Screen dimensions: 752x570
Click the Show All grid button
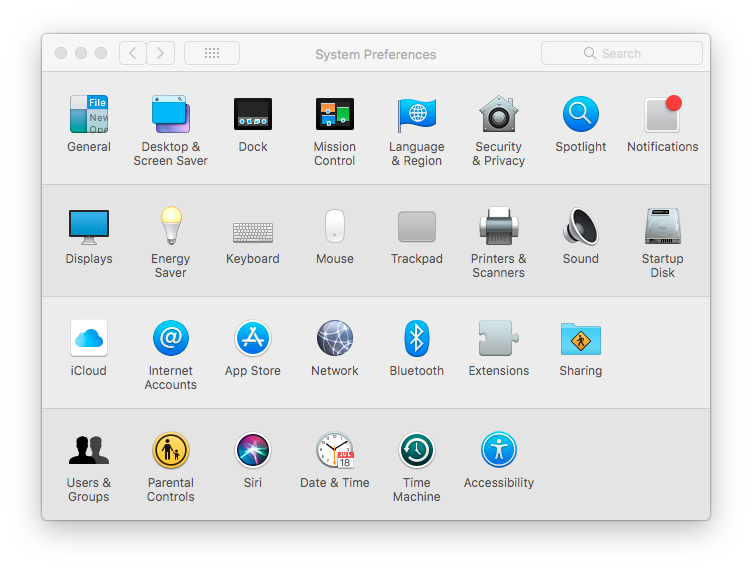212,53
